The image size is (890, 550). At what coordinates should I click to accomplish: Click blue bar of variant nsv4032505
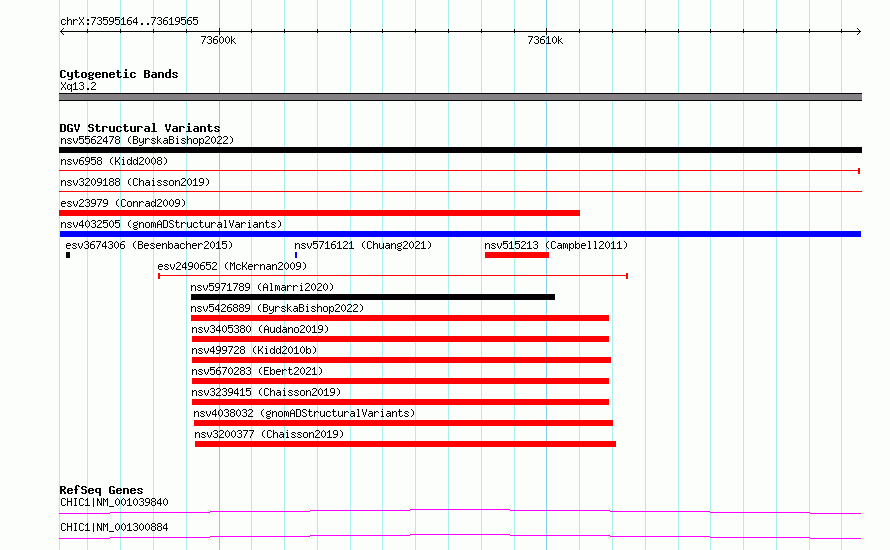[x=460, y=234]
